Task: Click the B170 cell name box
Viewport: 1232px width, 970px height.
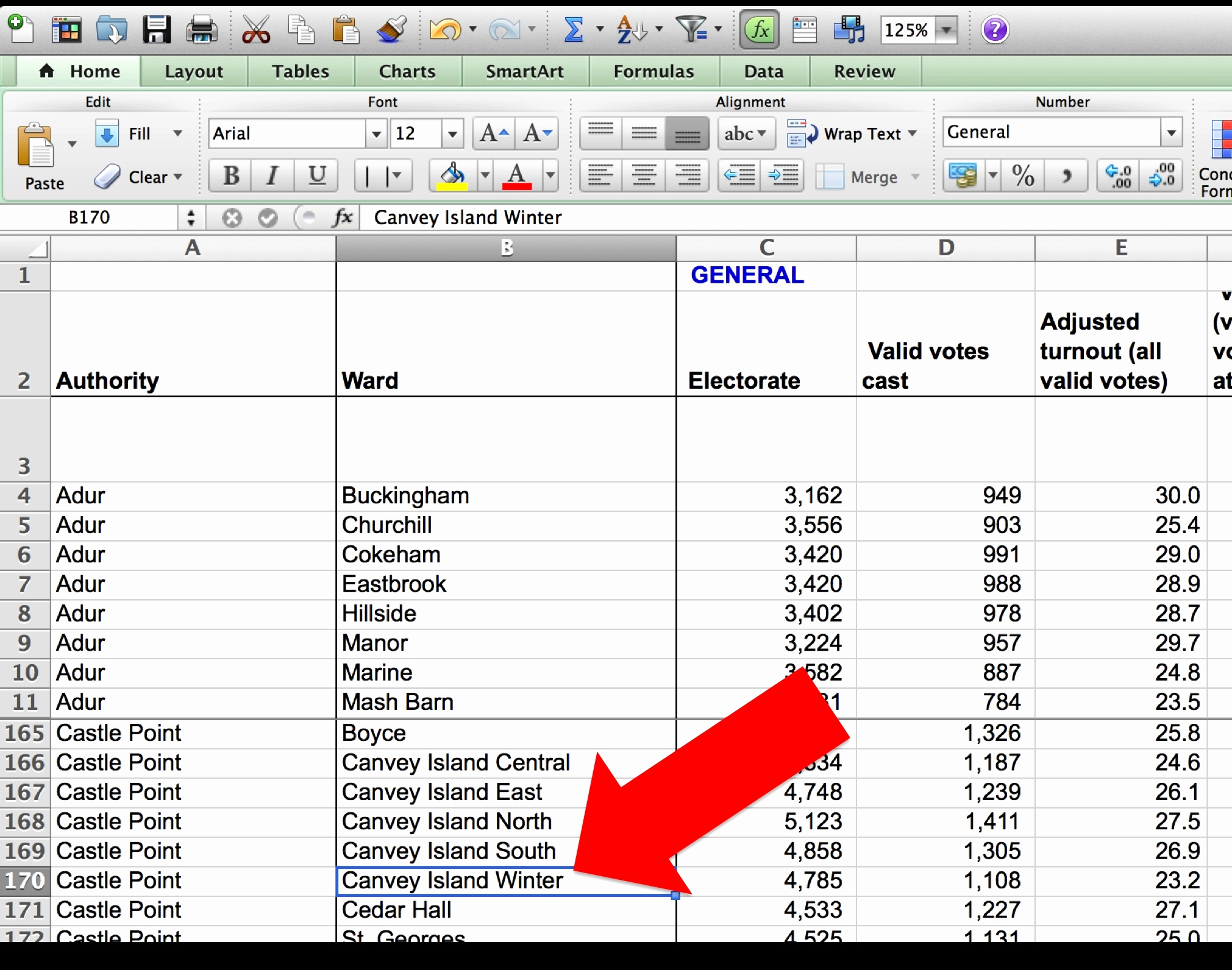Action: pyautogui.click(x=90, y=218)
